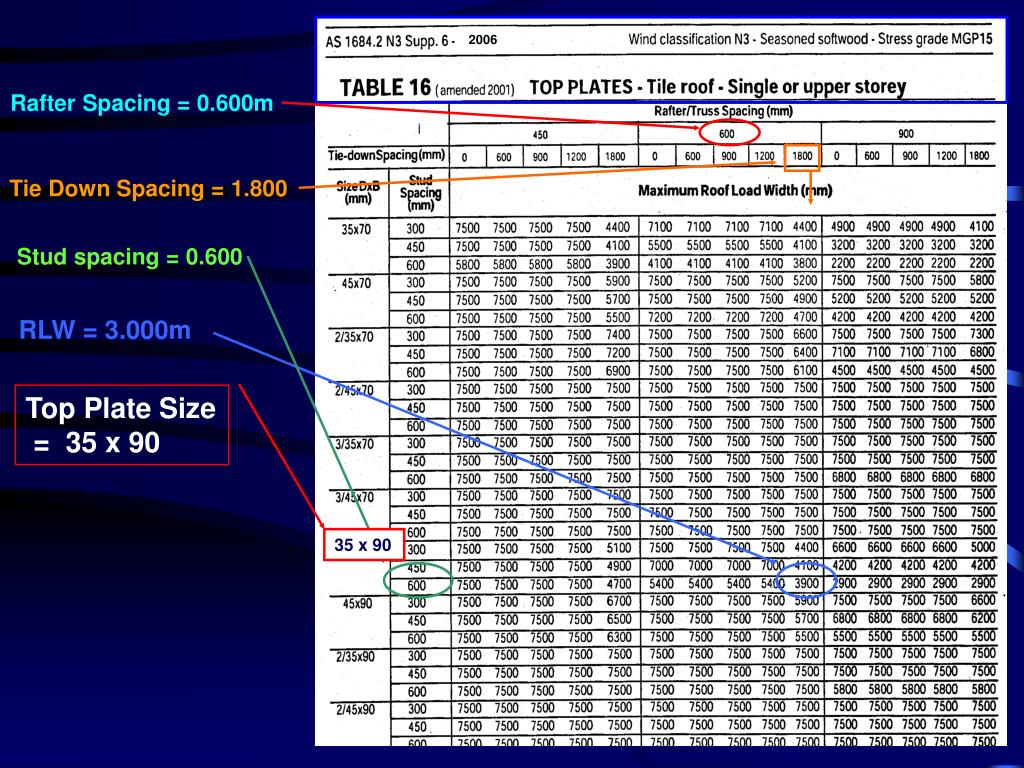The width and height of the screenshot is (1024, 768).
Task: Click the '6700' value in the 45x90 row
Action: tap(618, 601)
